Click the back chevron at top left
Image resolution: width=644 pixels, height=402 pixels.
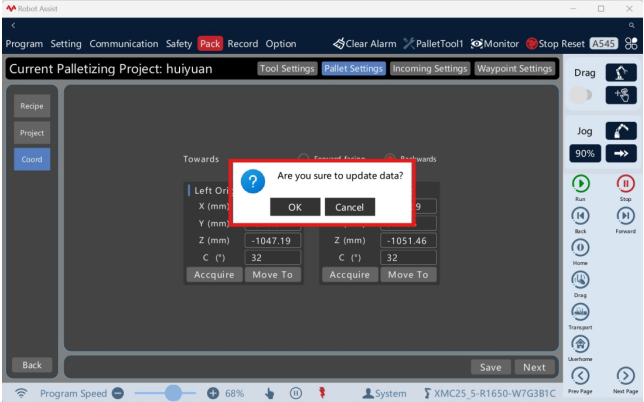tap(13, 25)
